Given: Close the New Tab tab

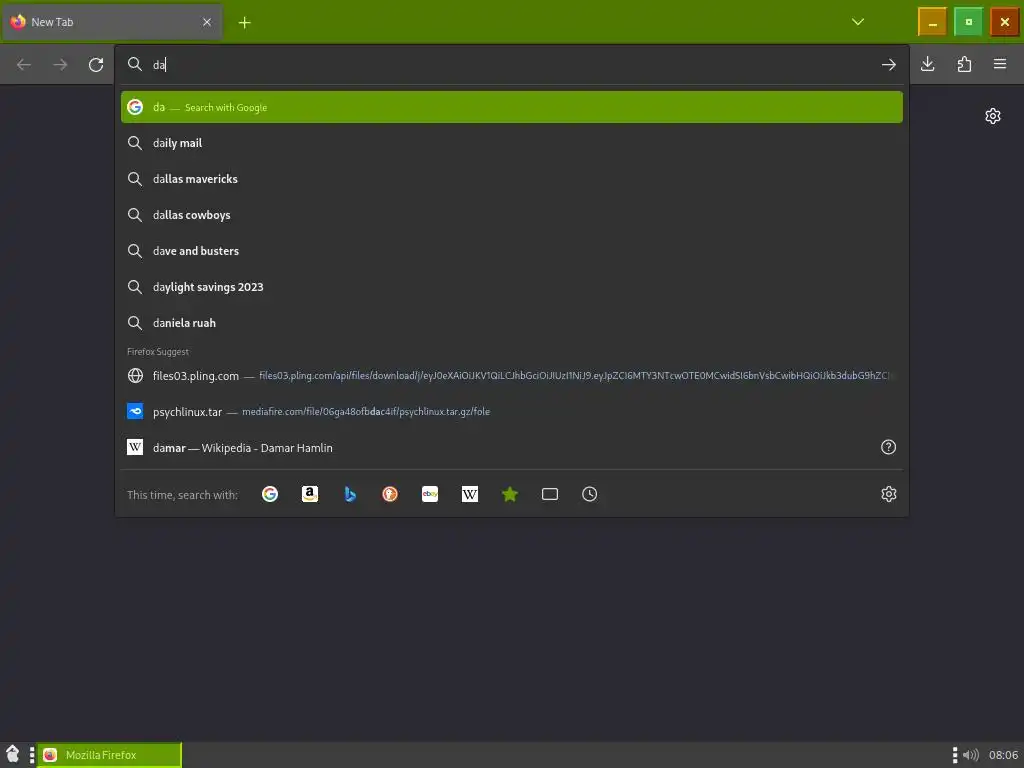Looking at the screenshot, I should 207,22.
